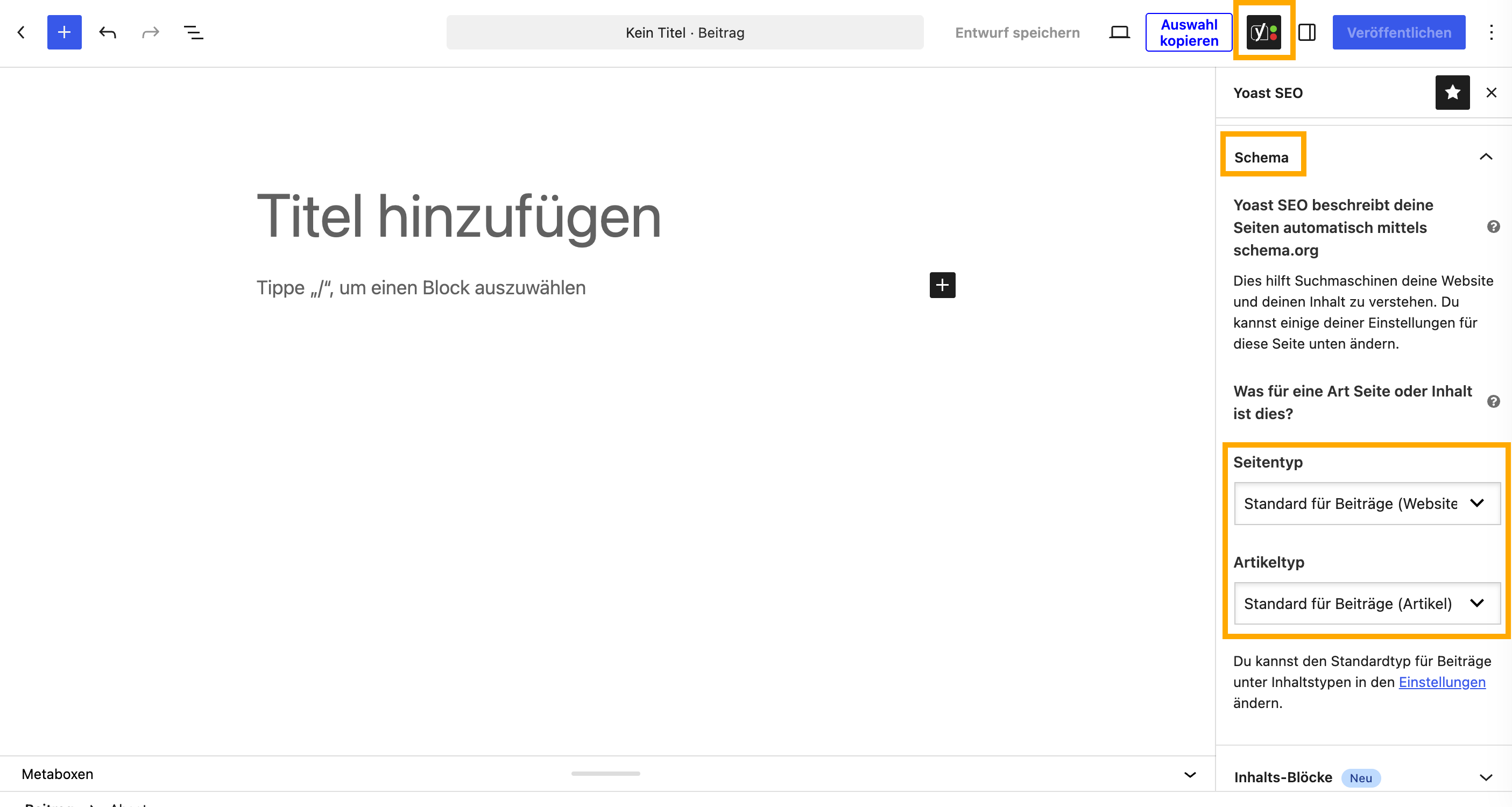The image size is (1512, 807).
Task: Open the document overview list view
Action: [x=194, y=32]
